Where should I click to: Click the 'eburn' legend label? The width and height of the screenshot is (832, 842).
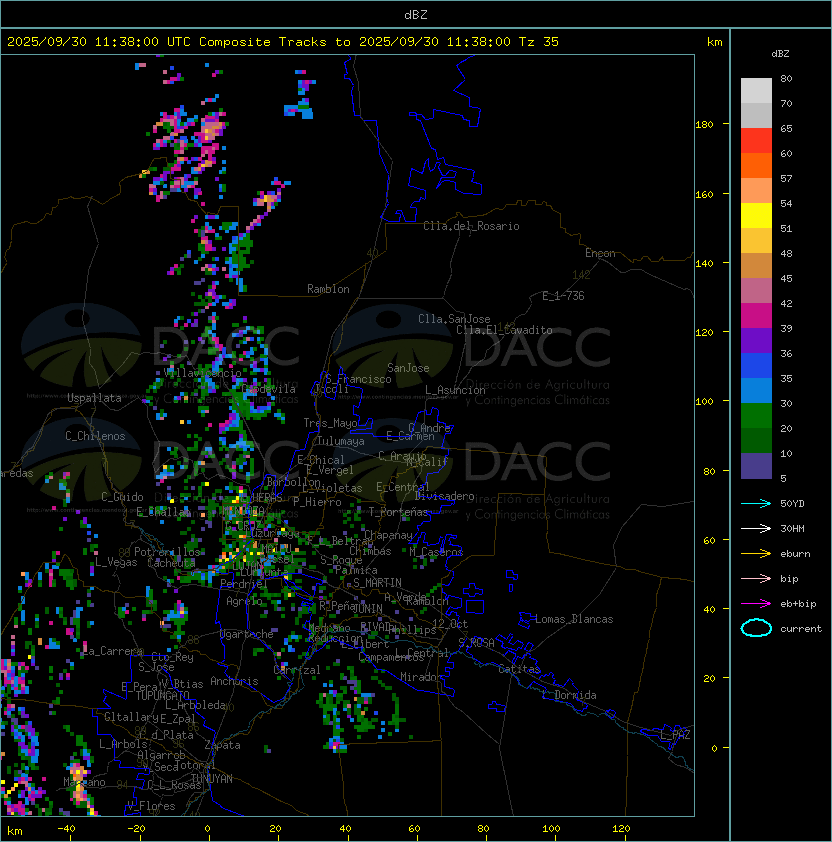tap(795, 553)
